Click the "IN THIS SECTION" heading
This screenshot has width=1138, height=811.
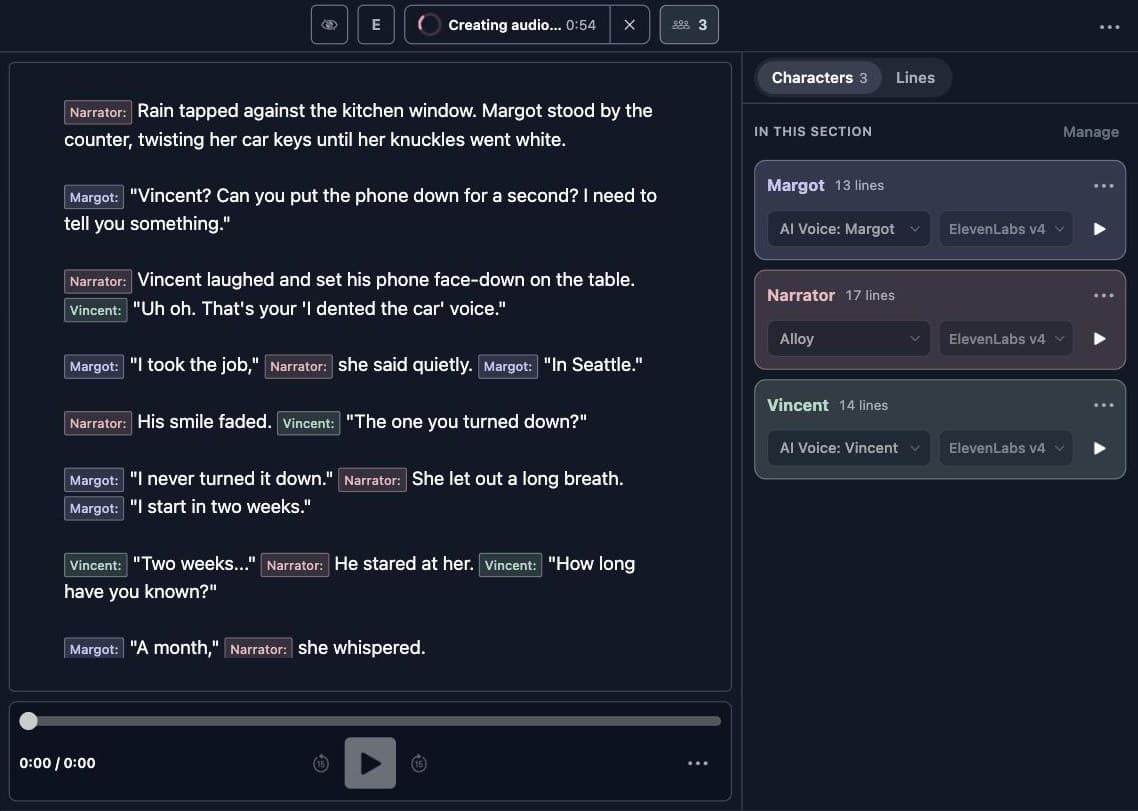point(813,131)
